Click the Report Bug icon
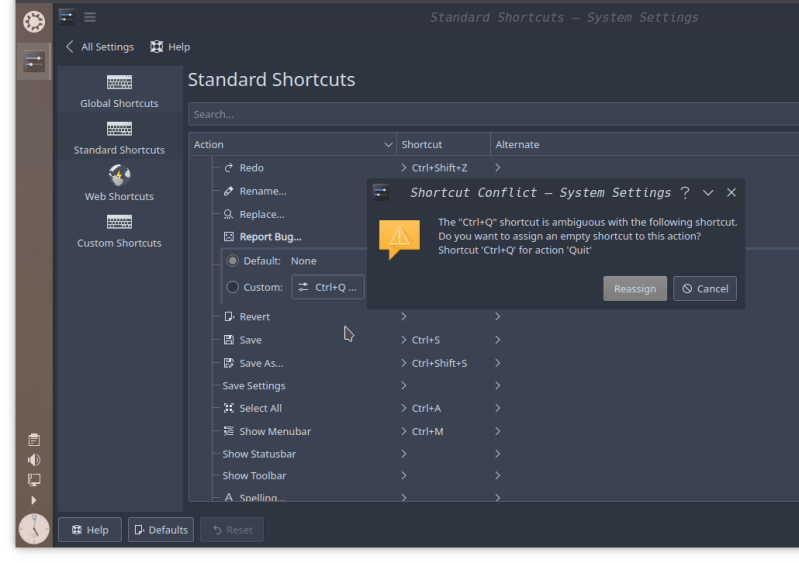Screen dimensions: 799x563 coord(229,237)
